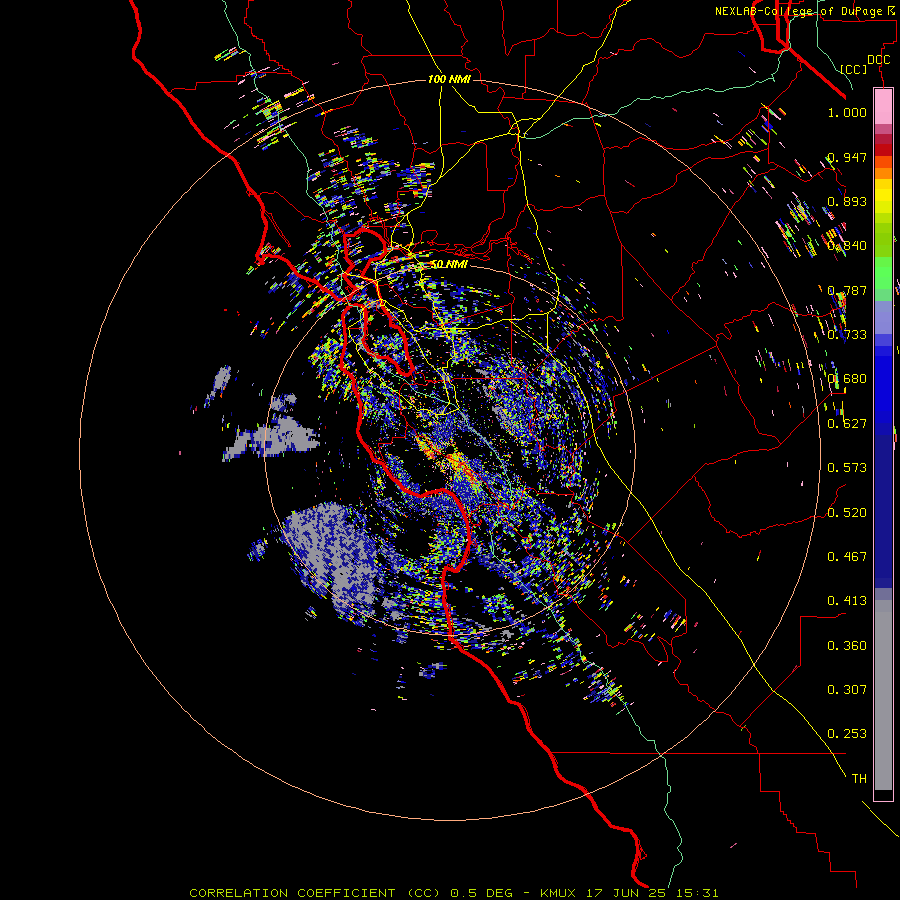Click the "0.5 DEG" tilt text in the caption
The image size is (900, 900).
(x=482, y=893)
